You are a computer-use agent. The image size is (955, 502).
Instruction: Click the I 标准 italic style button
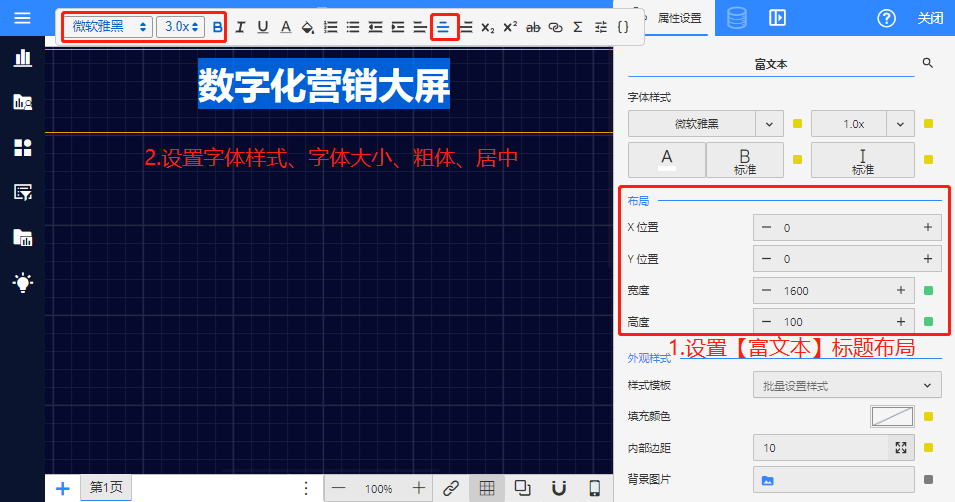[x=862, y=160]
